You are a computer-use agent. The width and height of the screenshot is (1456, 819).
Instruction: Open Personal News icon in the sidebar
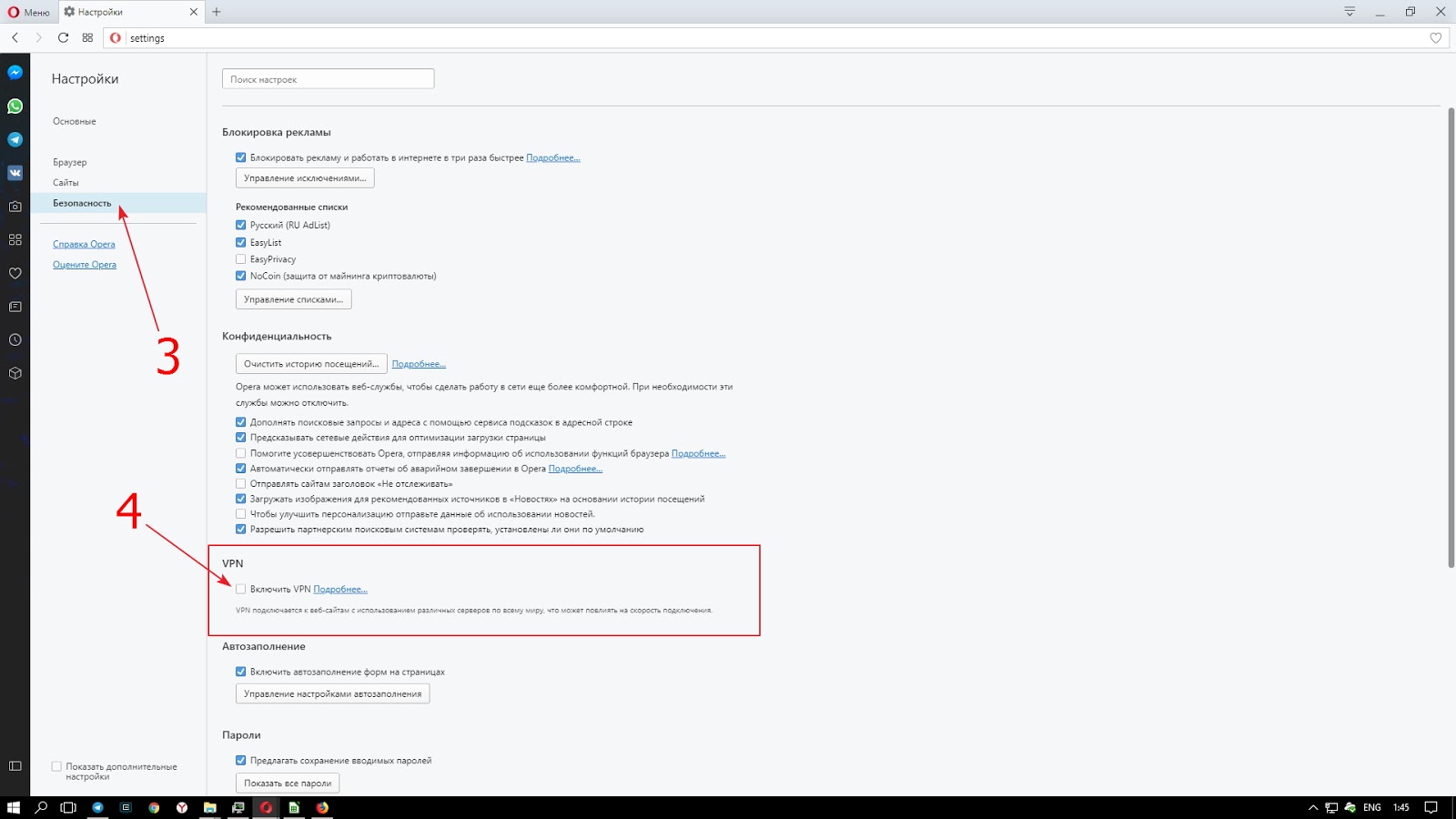(x=15, y=307)
